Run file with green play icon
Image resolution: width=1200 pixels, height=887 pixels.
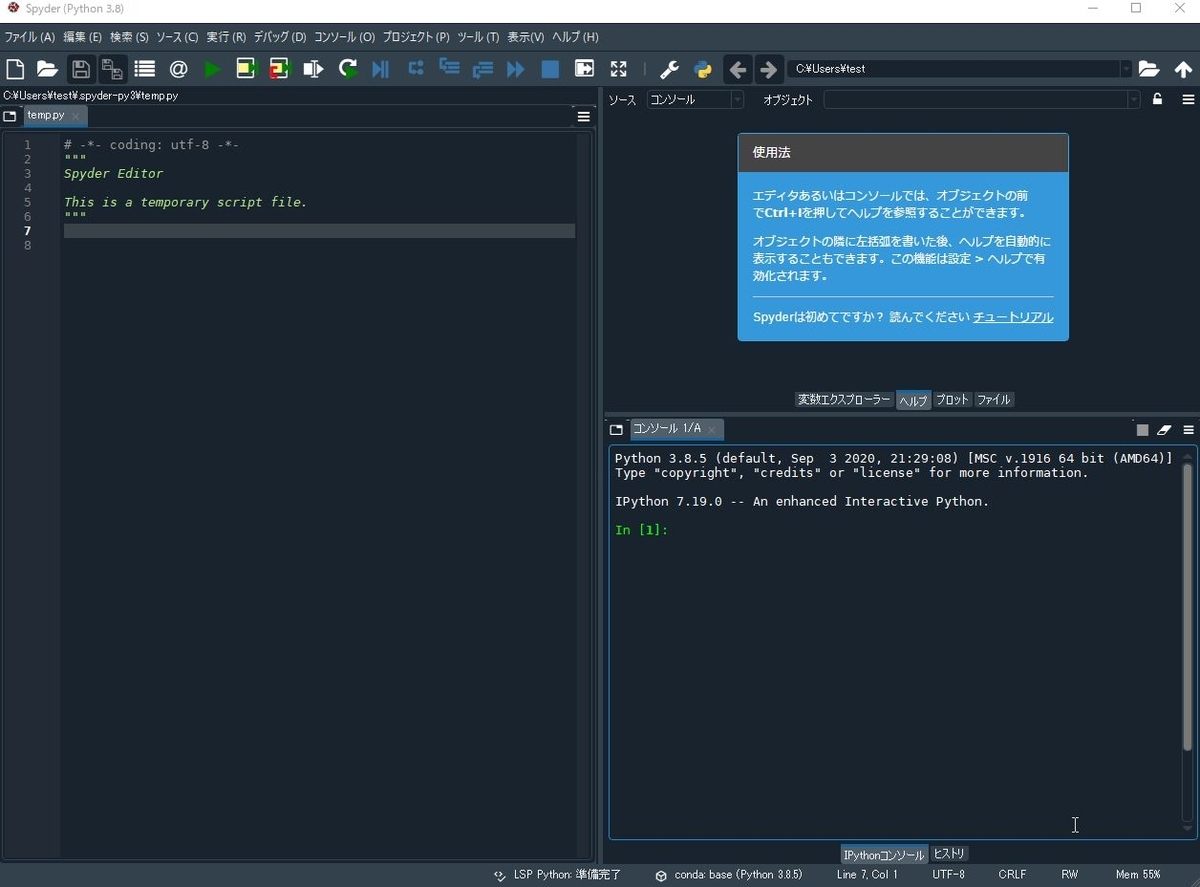pyautogui.click(x=212, y=69)
